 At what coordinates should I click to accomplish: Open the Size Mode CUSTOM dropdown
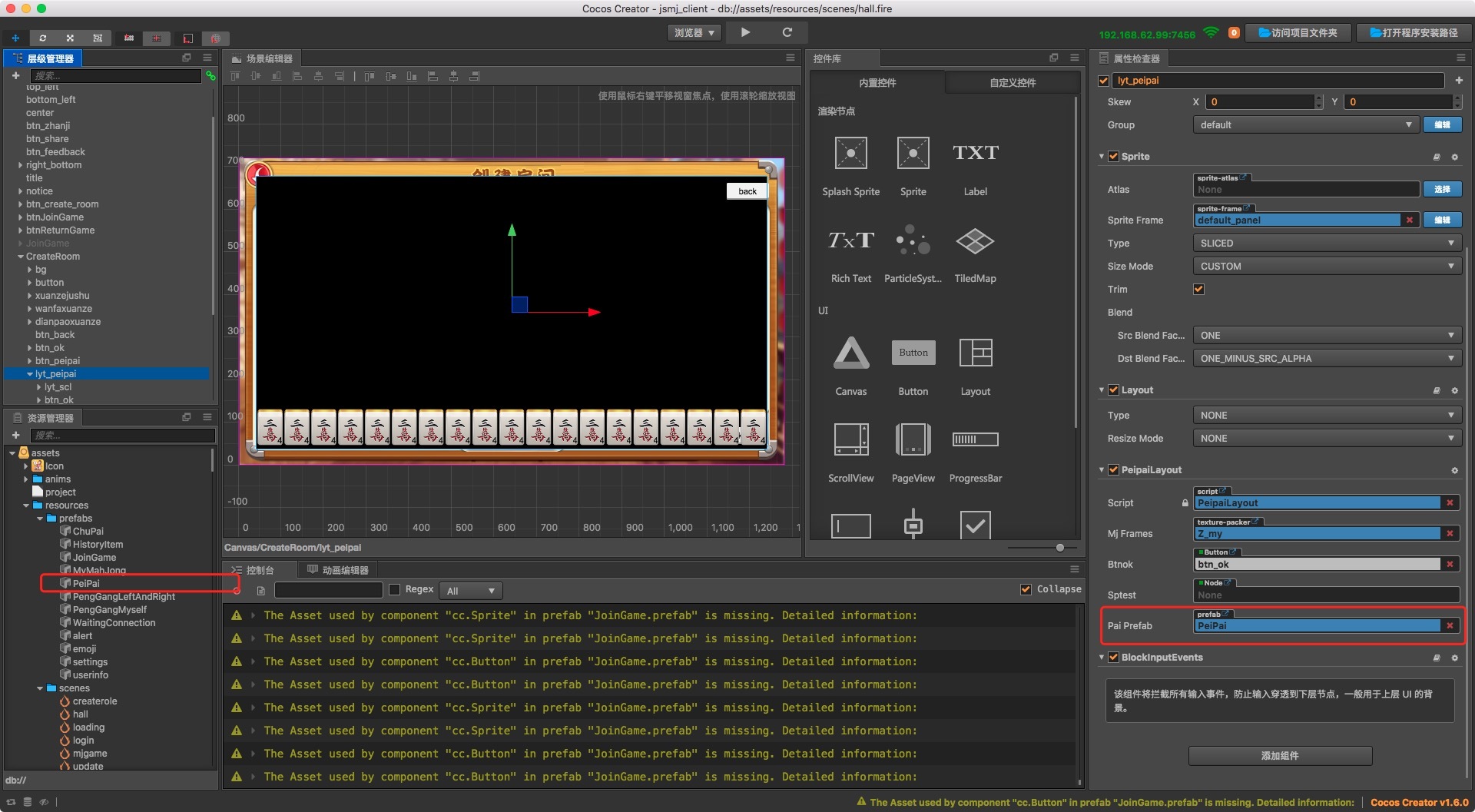[x=1326, y=267]
